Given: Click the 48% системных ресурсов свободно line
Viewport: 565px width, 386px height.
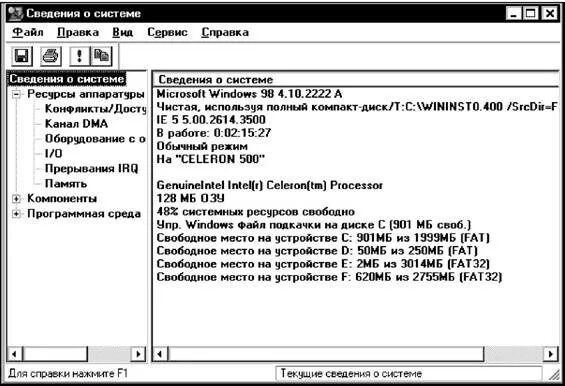Looking at the screenshot, I should [256, 212].
